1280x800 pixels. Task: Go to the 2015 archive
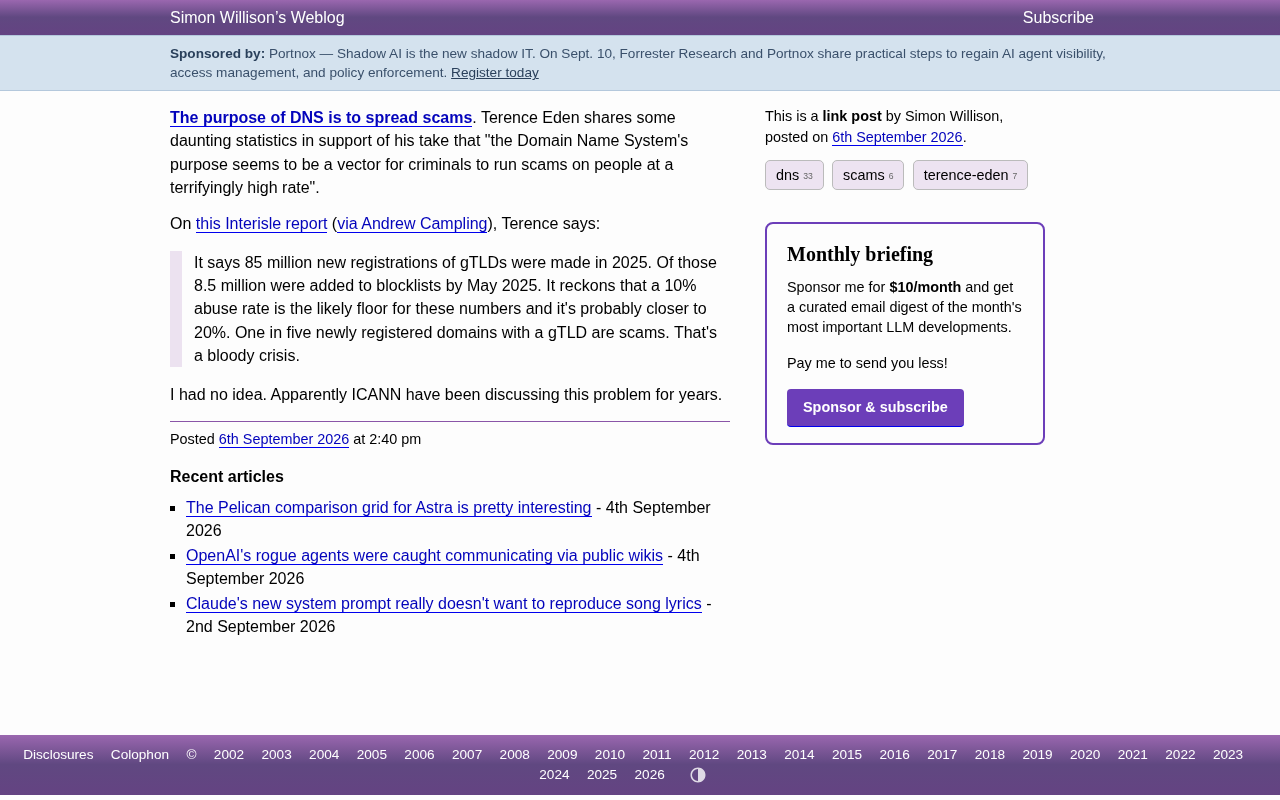coord(847,755)
